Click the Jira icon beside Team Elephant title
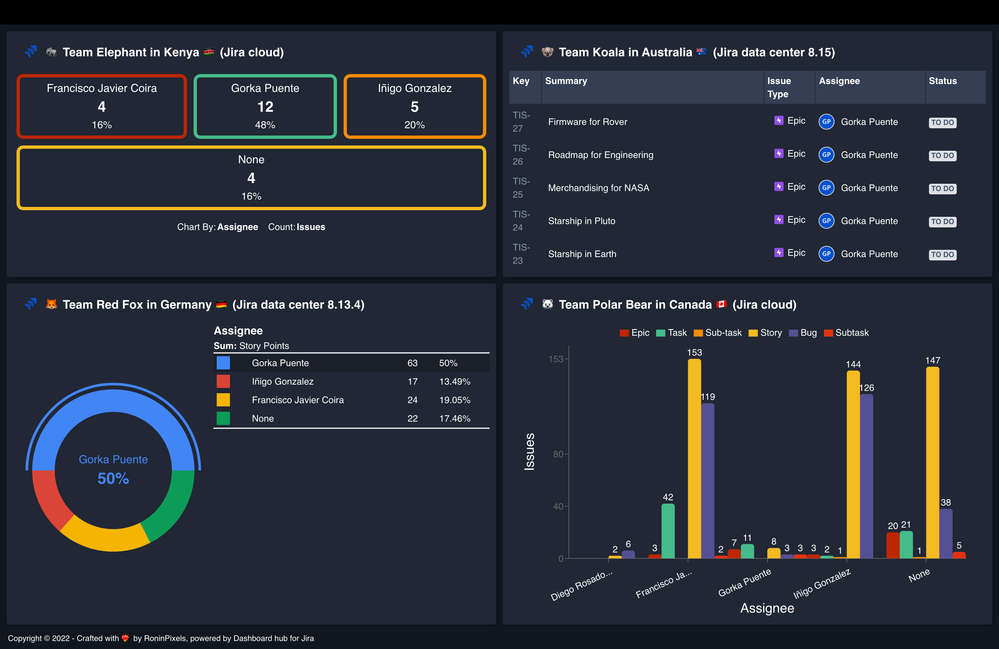This screenshot has width=999, height=649. (31, 52)
